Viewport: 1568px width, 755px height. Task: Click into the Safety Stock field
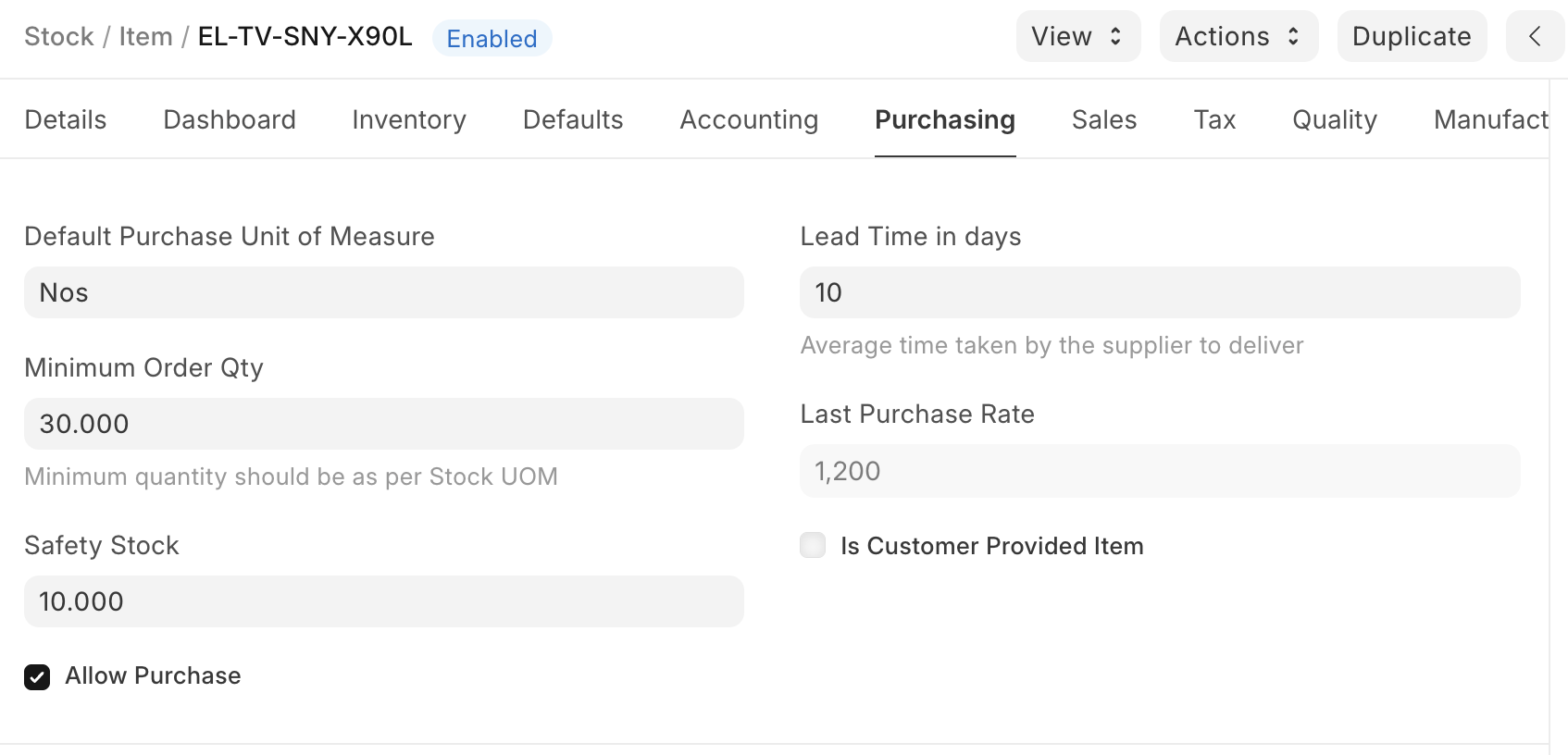383,601
